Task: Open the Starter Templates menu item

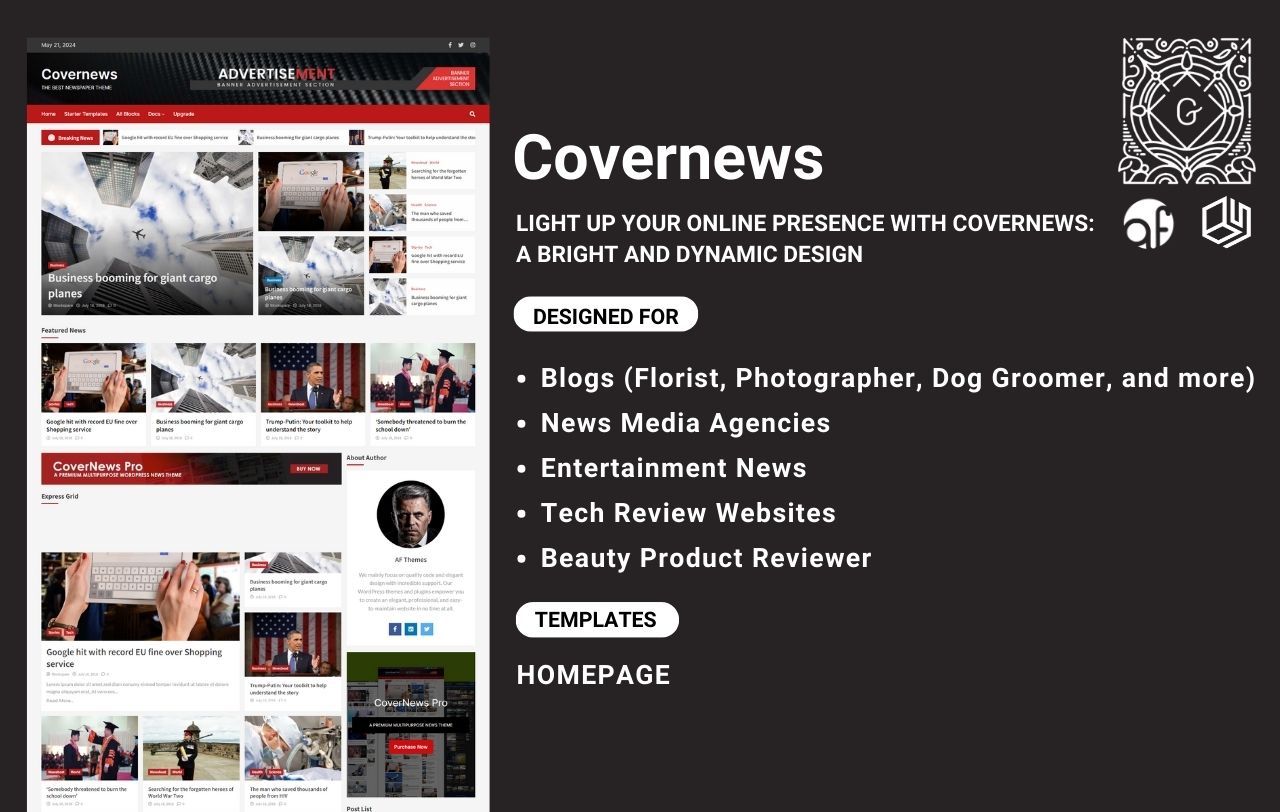Action: click(x=86, y=114)
